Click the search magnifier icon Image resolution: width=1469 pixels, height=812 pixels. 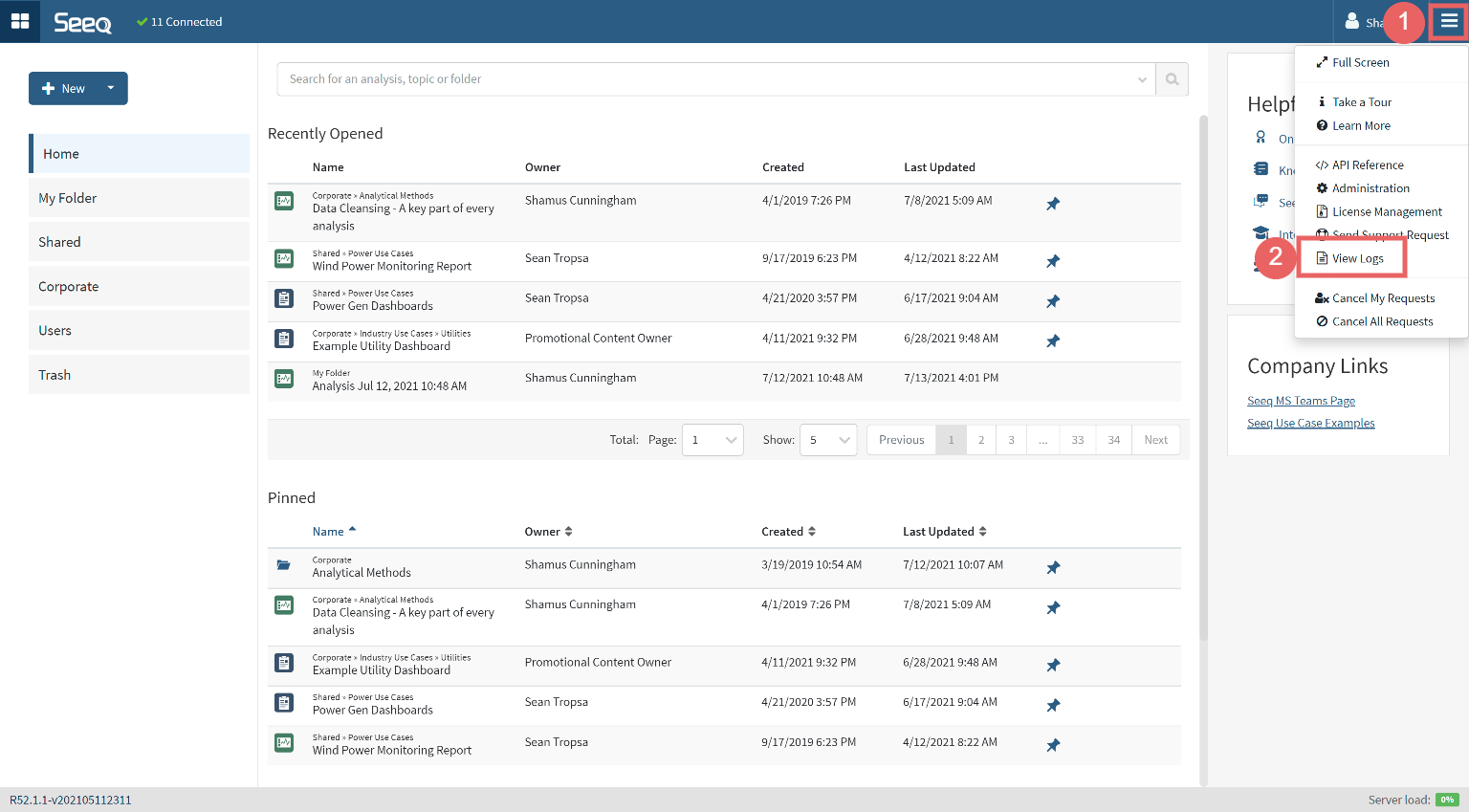coord(1172,79)
